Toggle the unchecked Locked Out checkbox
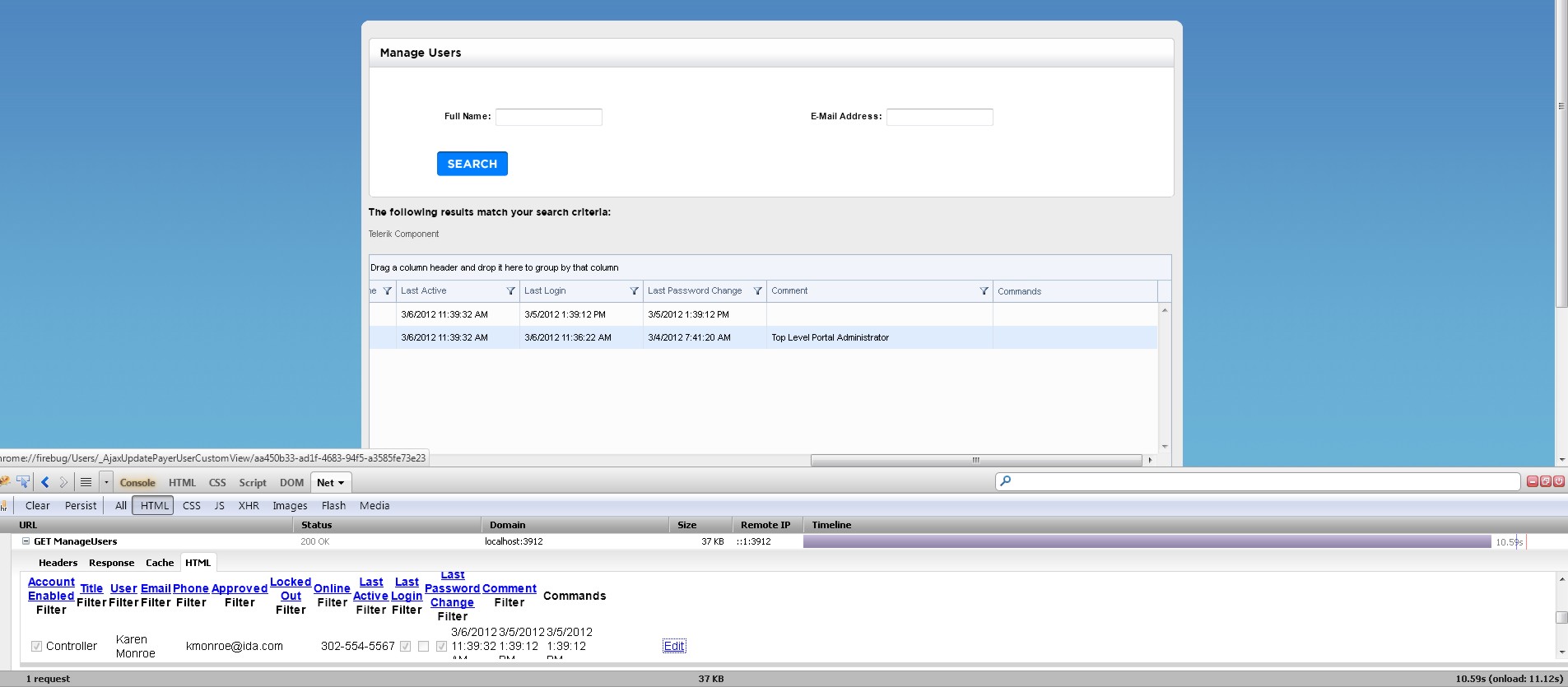This screenshot has height=687, width=1568. (423, 646)
